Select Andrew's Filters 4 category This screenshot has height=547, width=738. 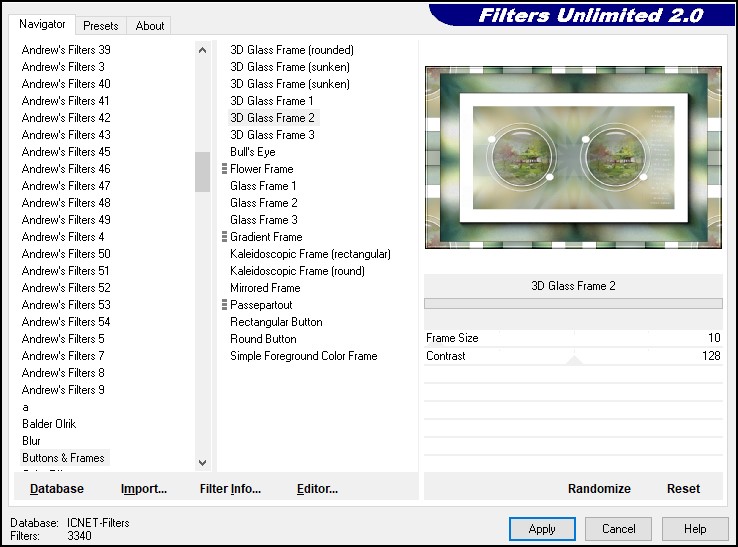point(63,237)
